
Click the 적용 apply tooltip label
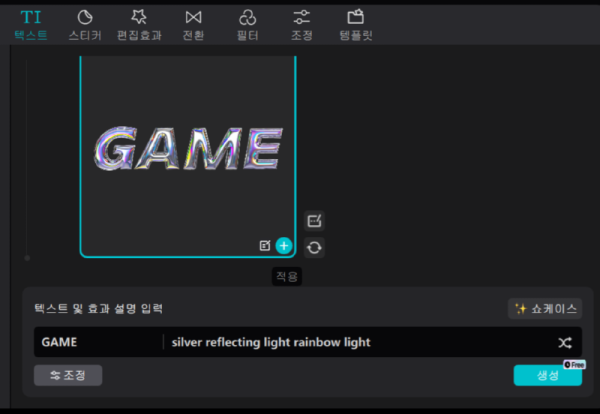(287, 275)
